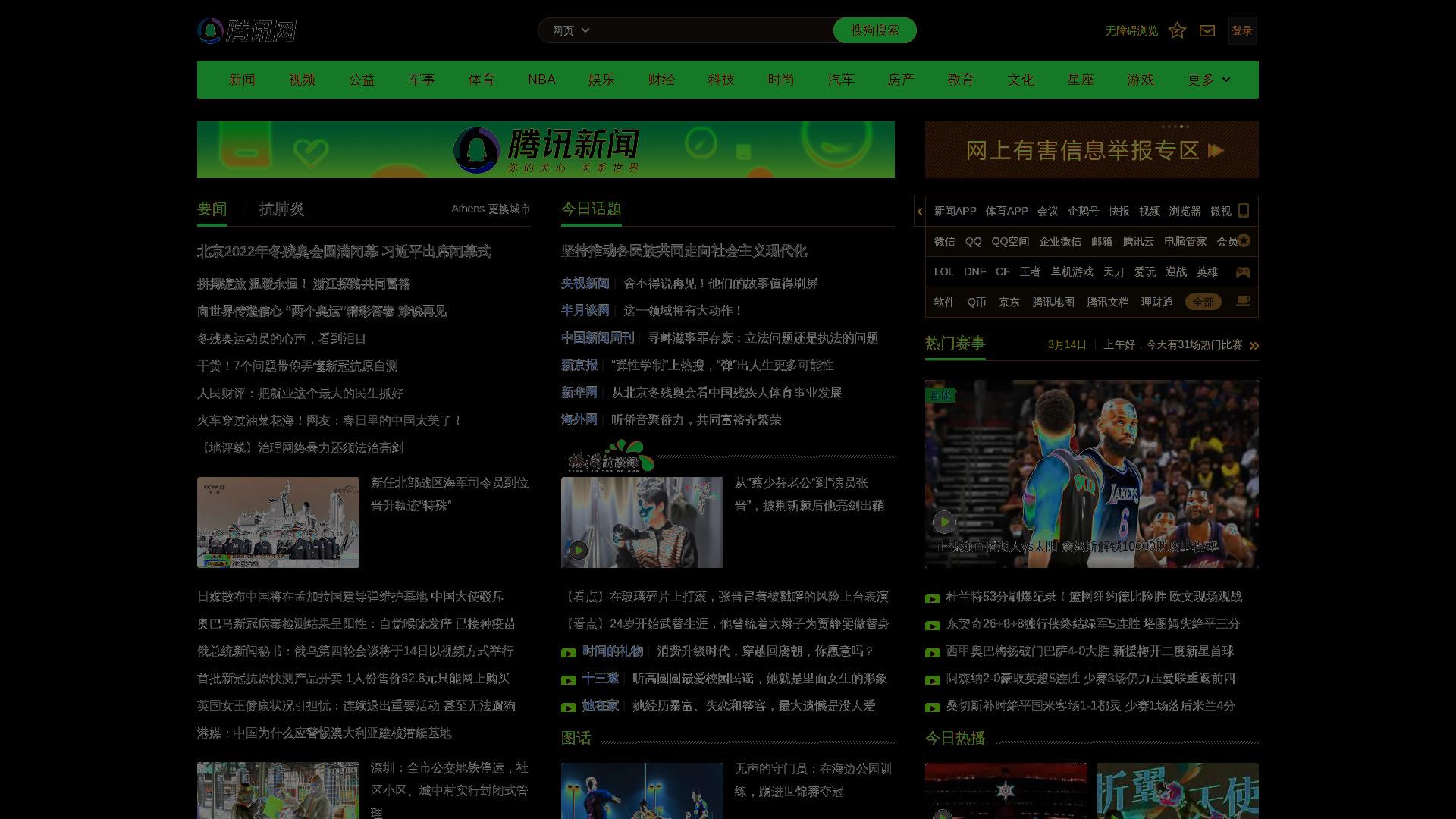Click the play arrow on harmful info banner

[x=1216, y=150]
